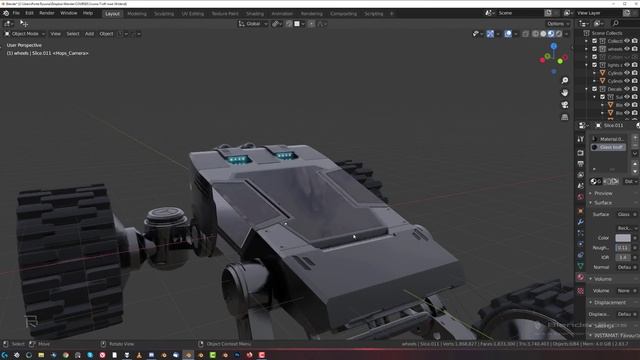Open the Output properties tab
640x360 pixels.
click(x=580, y=164)
